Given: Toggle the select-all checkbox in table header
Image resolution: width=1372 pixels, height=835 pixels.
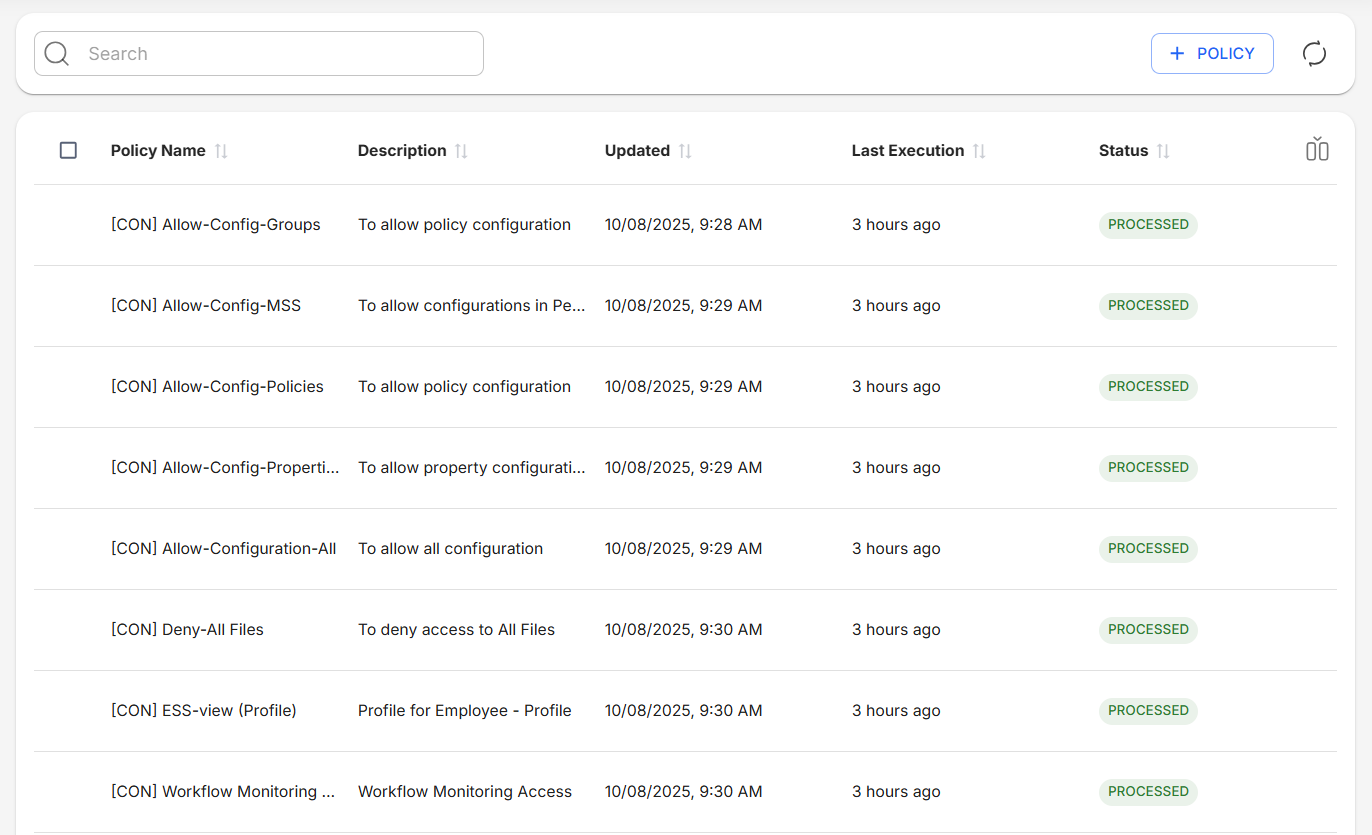Looking at the screenshot, I should click(68, 150).
